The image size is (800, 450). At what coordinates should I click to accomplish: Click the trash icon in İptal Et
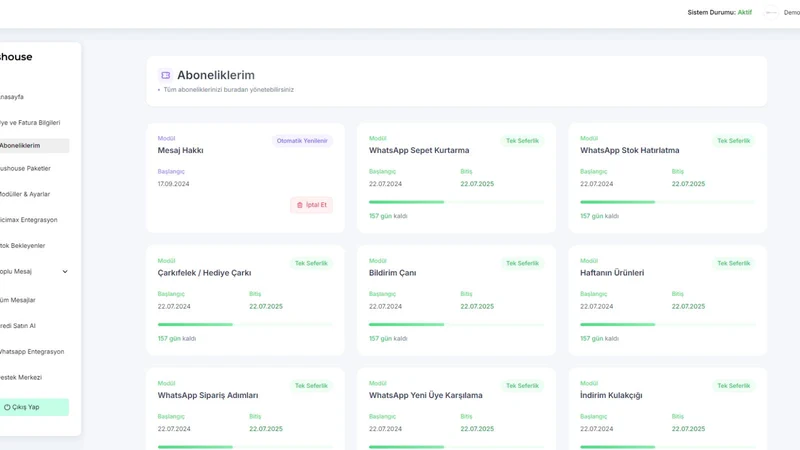point(299,205)
